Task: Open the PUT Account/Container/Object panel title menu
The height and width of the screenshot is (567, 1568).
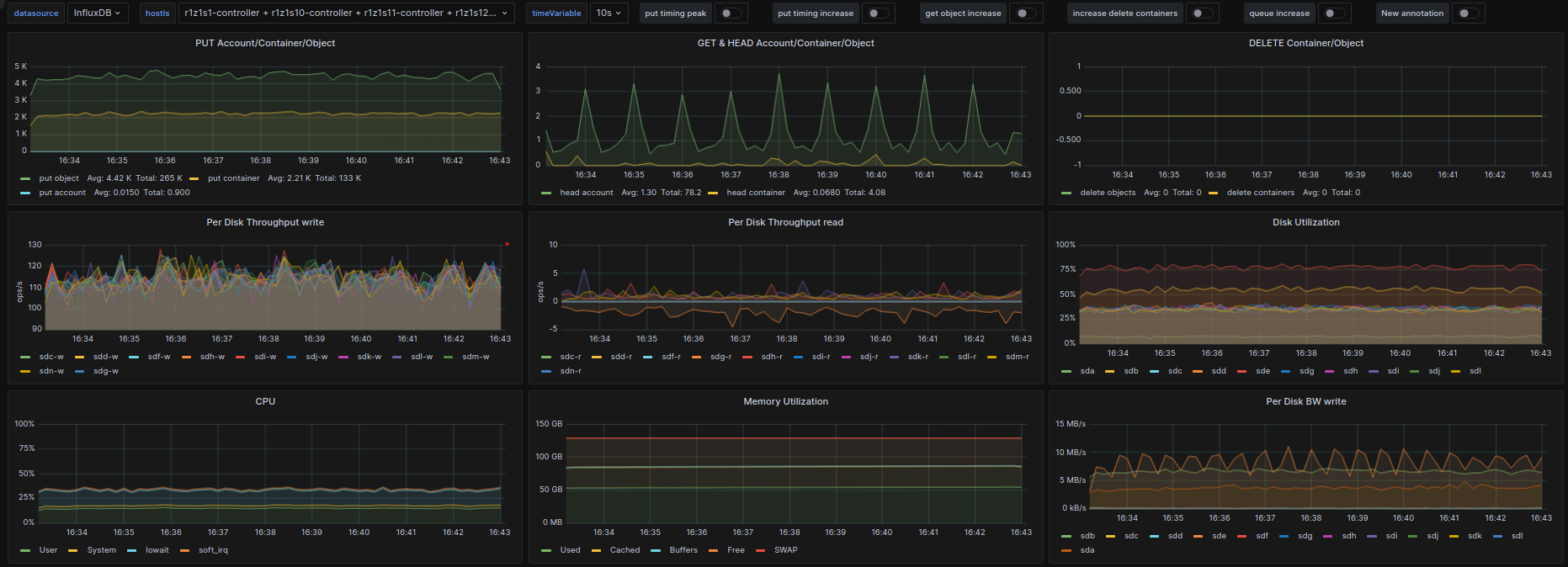Action: (x=265, y=43)
